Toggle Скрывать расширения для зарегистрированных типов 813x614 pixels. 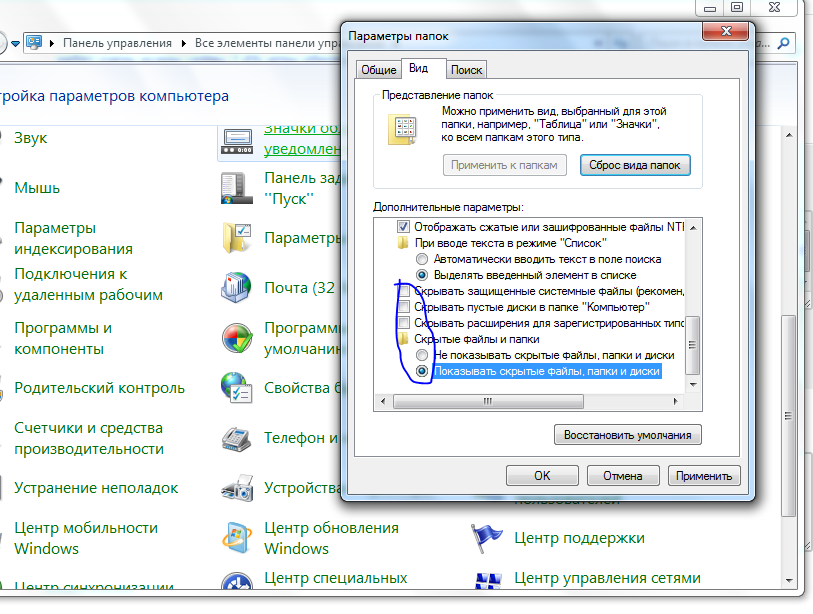click(403, 323)
